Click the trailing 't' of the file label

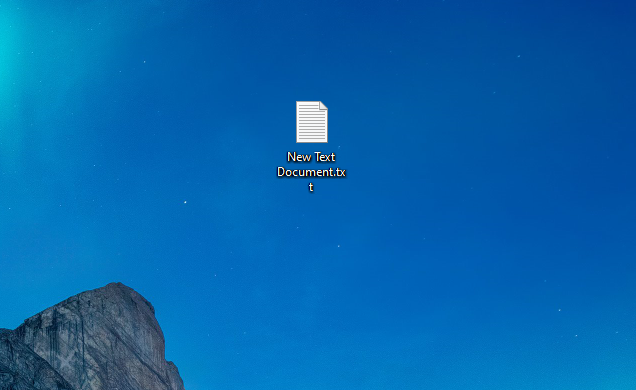point(311,187)
